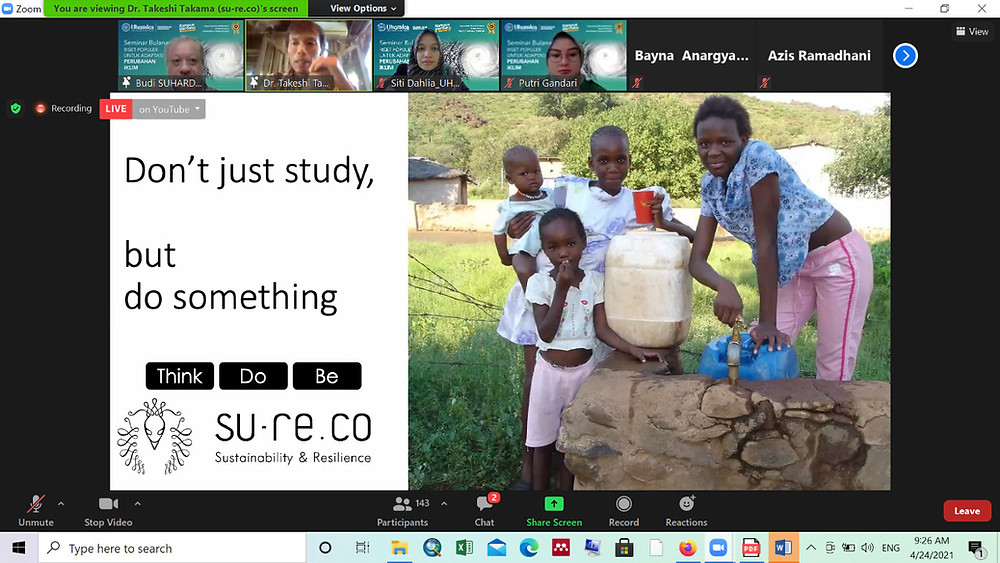
Task: Open Excel from taskbar
Action: (464, 548)
